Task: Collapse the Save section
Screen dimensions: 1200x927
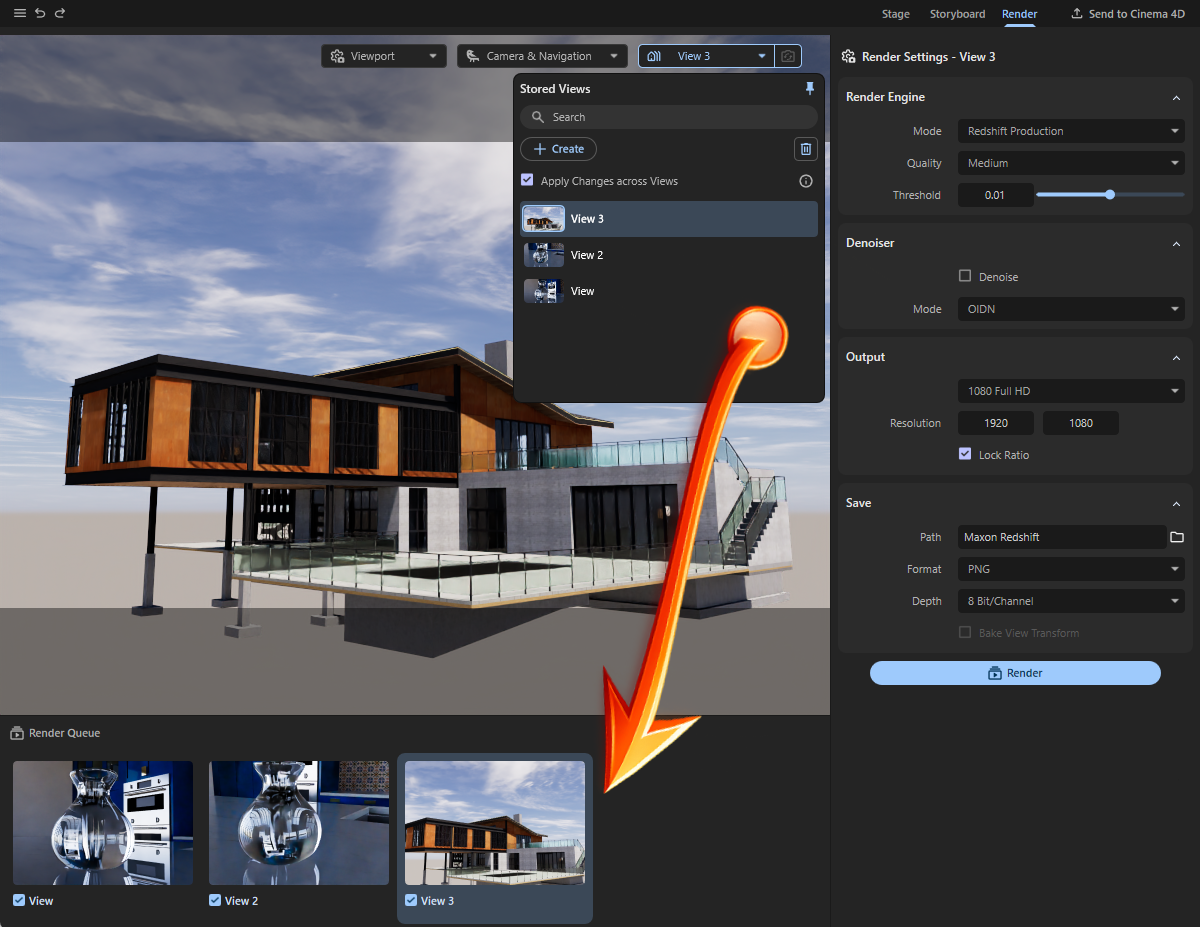Action: click(1176, 503)
